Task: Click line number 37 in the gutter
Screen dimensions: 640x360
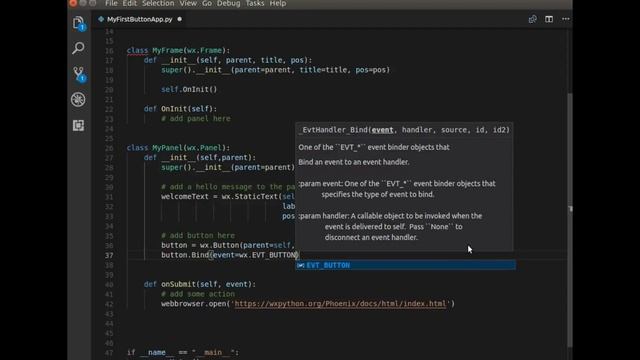Action: point(109,255)
